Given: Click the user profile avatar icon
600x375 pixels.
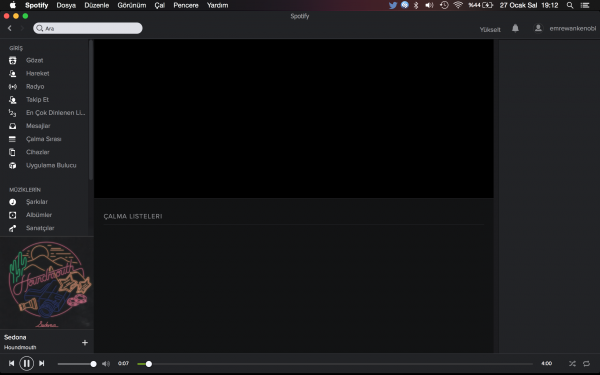Looking at the screenshot, I should [x=538, y=28].
